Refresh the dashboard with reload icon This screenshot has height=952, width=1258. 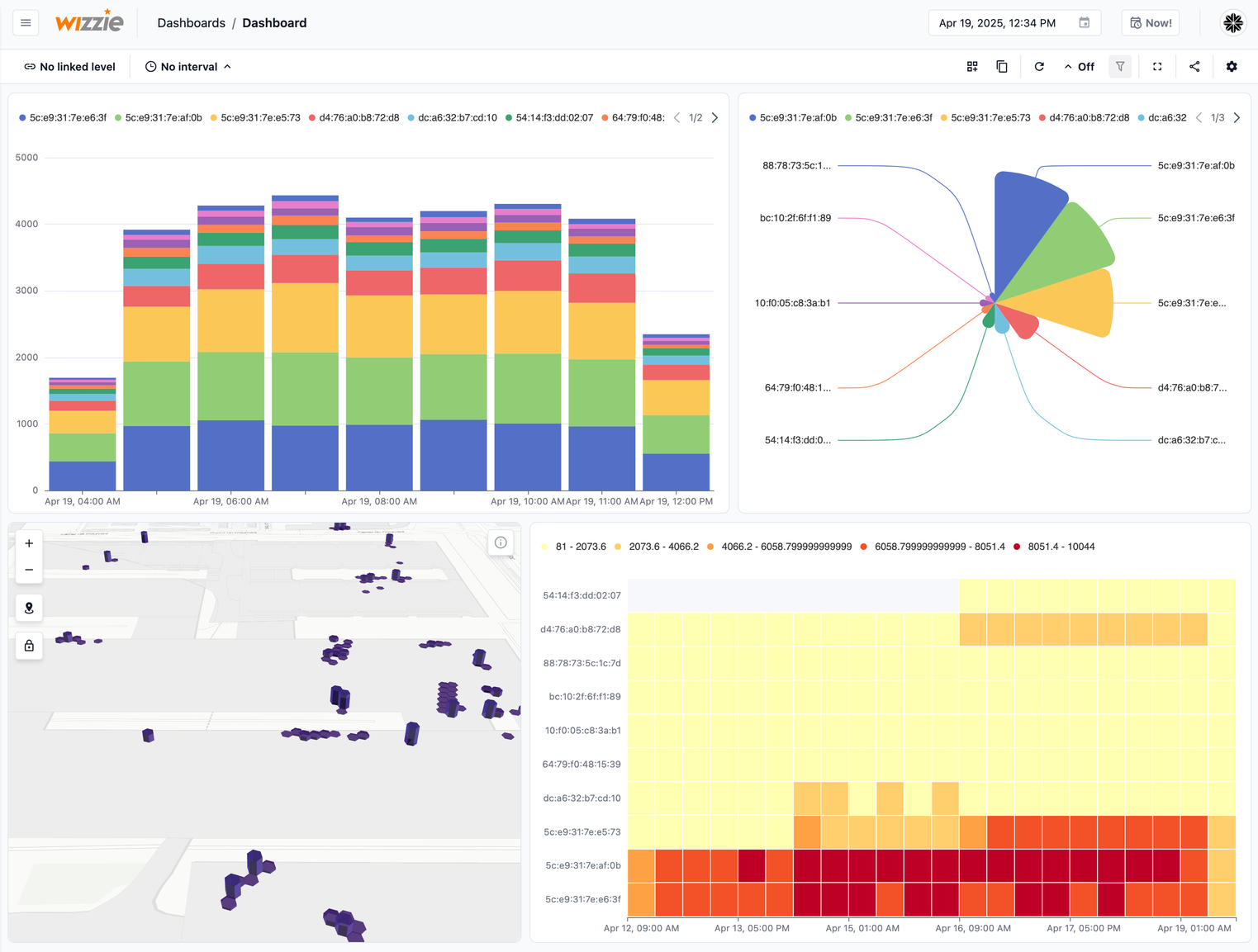[1039, 67]
